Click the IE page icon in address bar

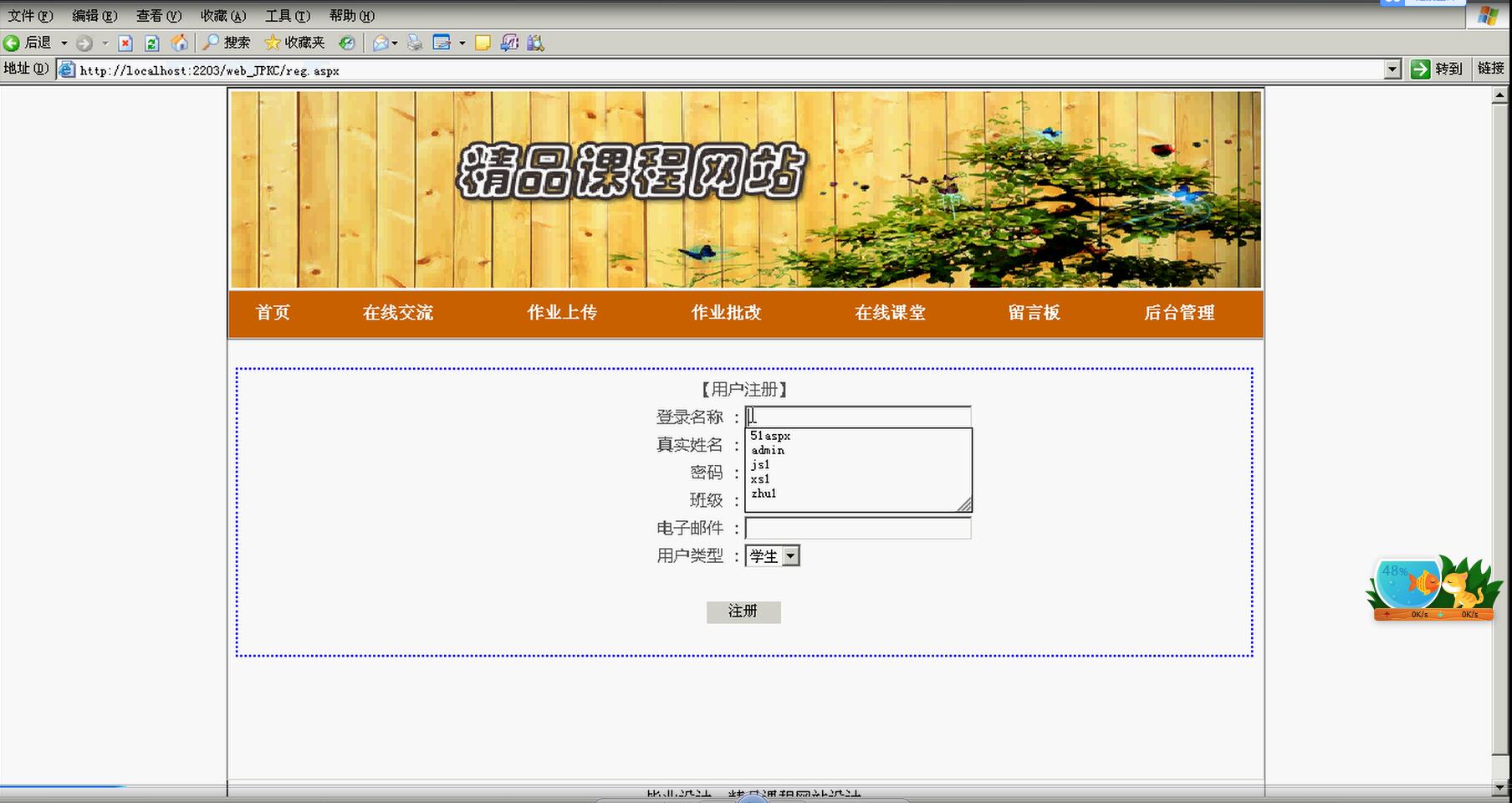[67, 70]
